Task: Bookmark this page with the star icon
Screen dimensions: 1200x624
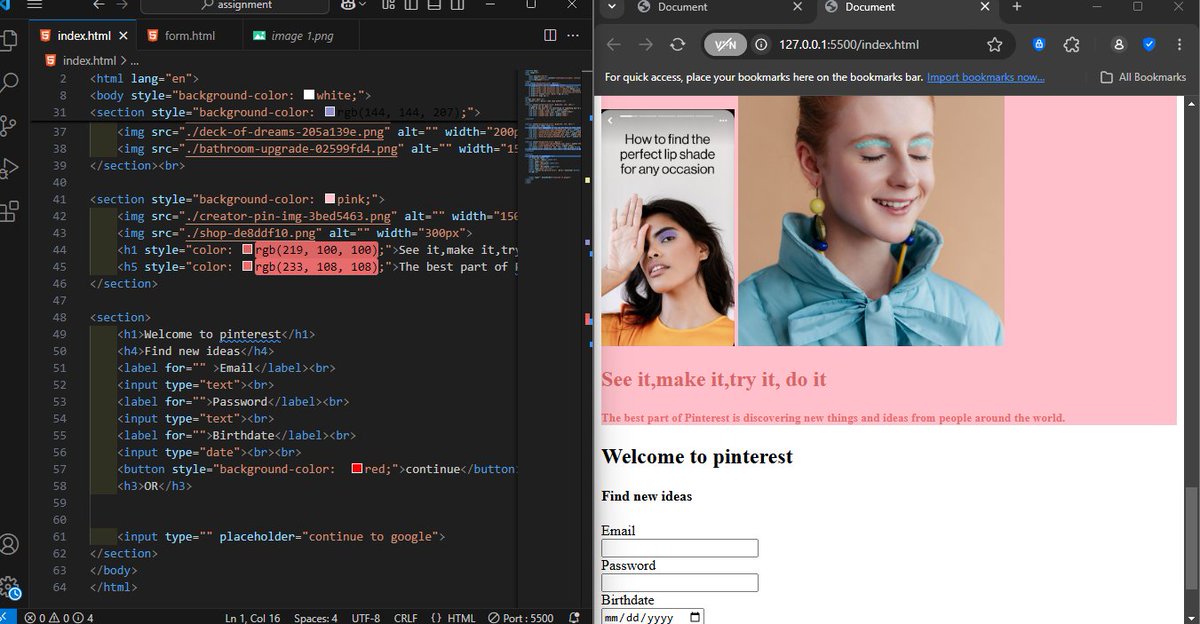Action: (994, 44)
